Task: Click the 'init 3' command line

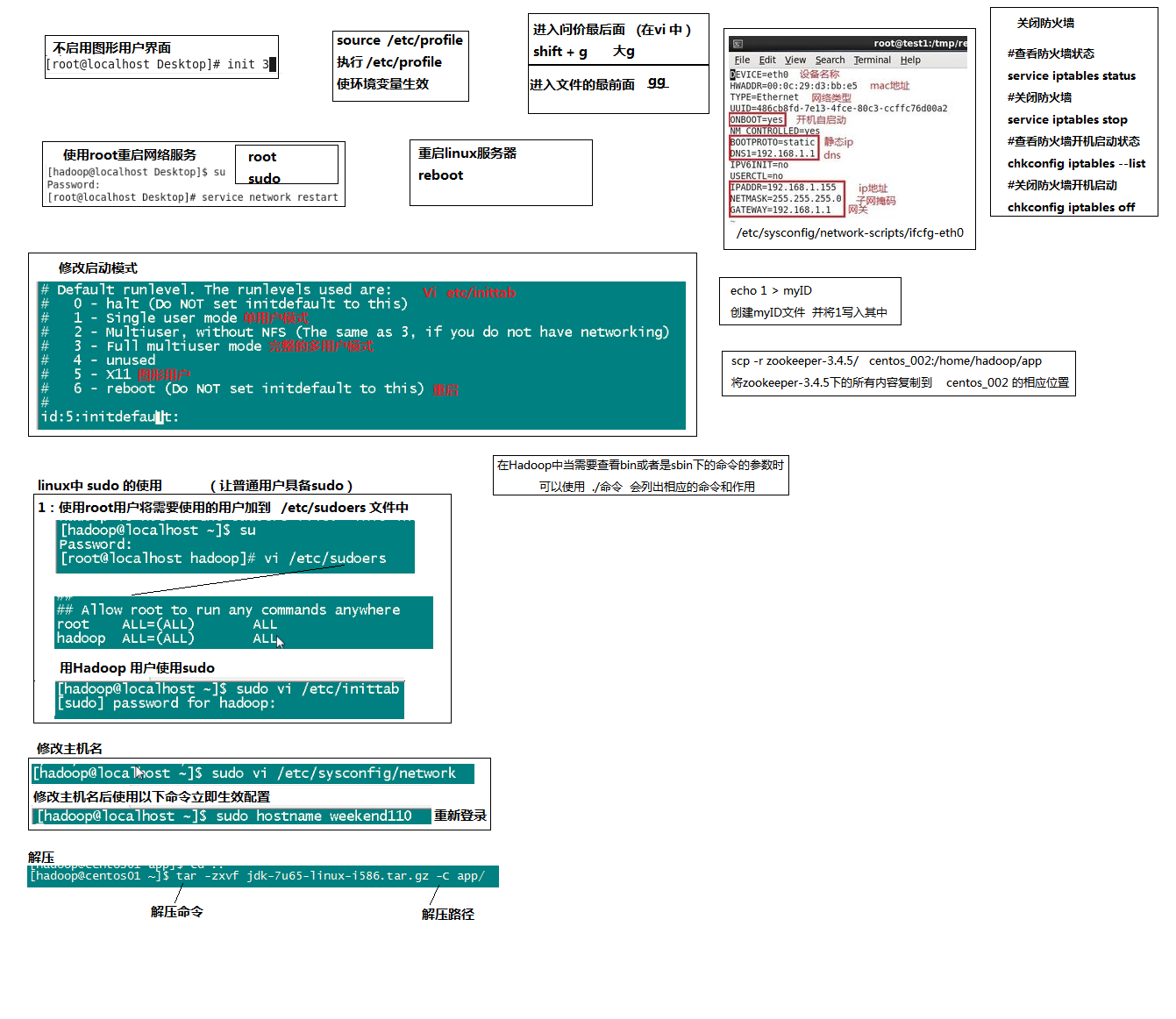Action: click(160, 64)
